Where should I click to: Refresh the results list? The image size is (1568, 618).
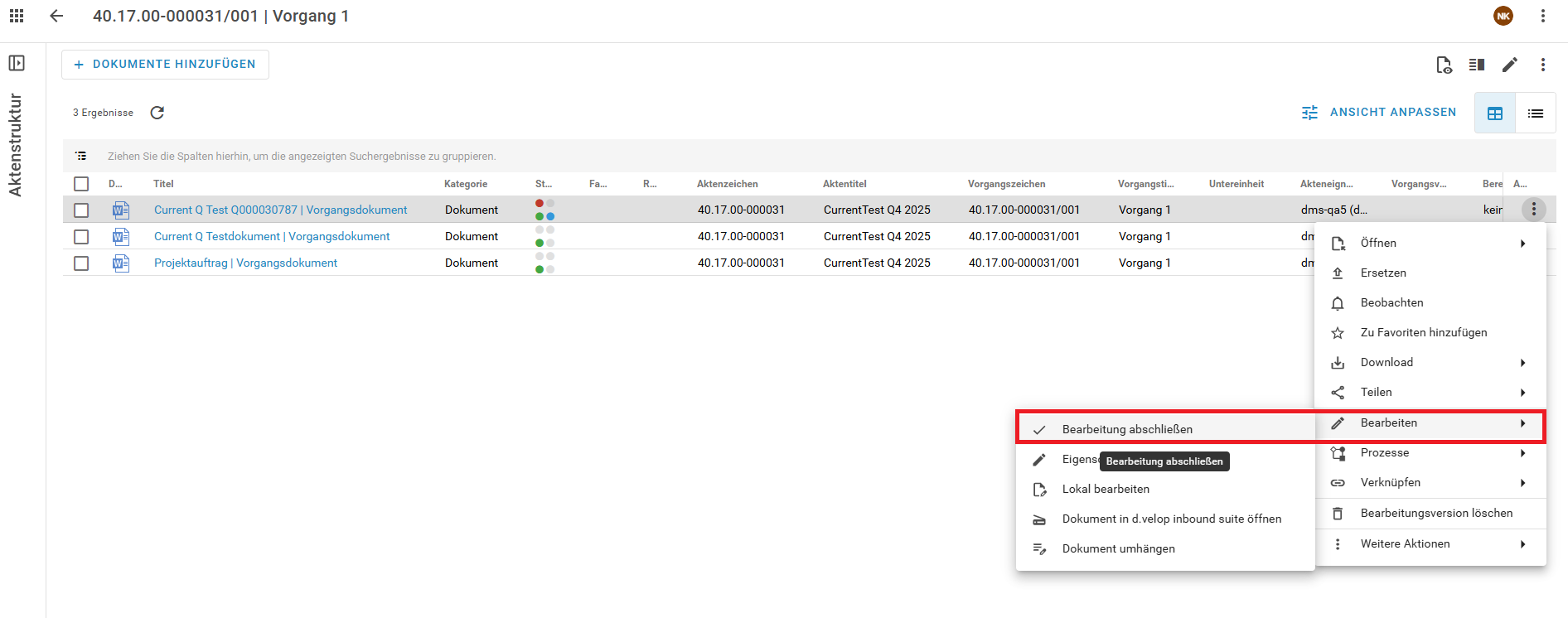pyautogui.click(x=157, y=113)
